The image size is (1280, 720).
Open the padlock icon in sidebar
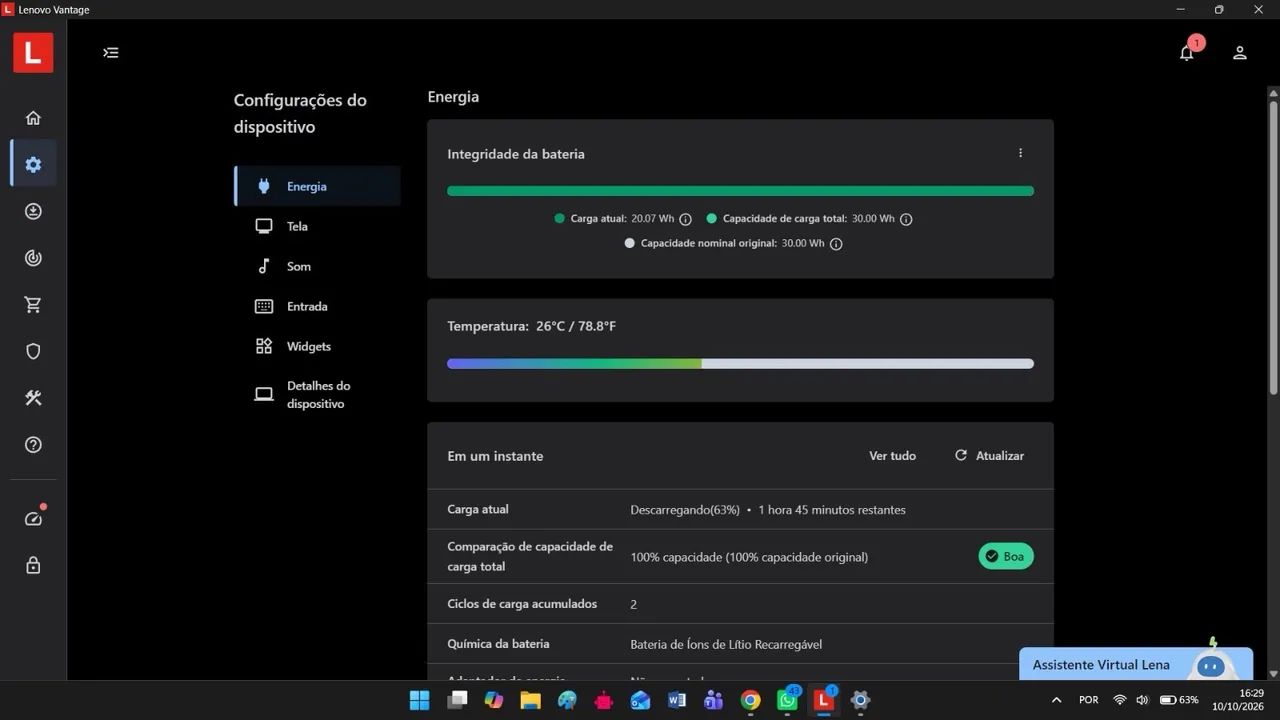[33, 565]
